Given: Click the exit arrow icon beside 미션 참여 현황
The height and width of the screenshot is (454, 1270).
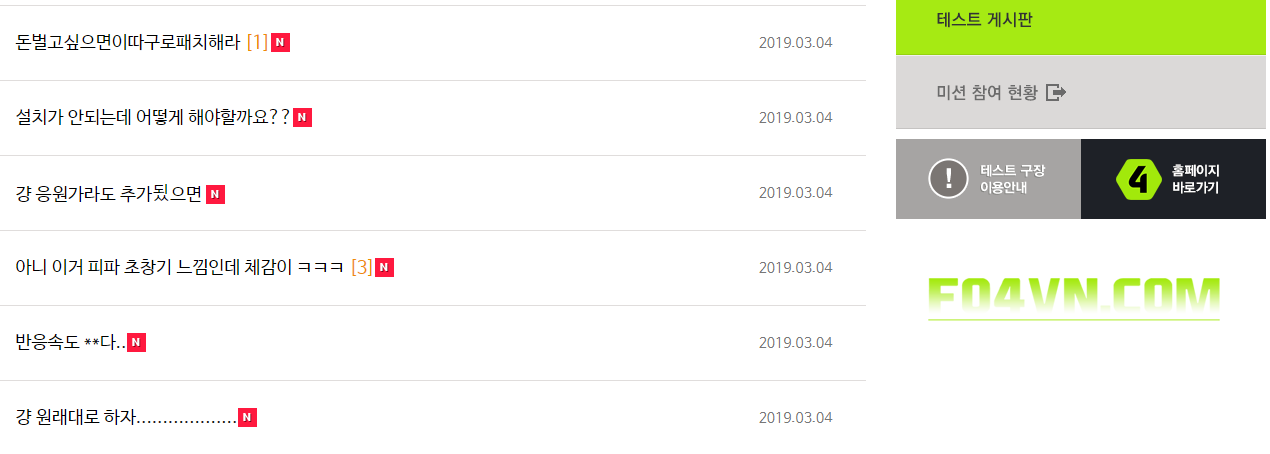Looking at the screenshot, I should pos(1056,93).
